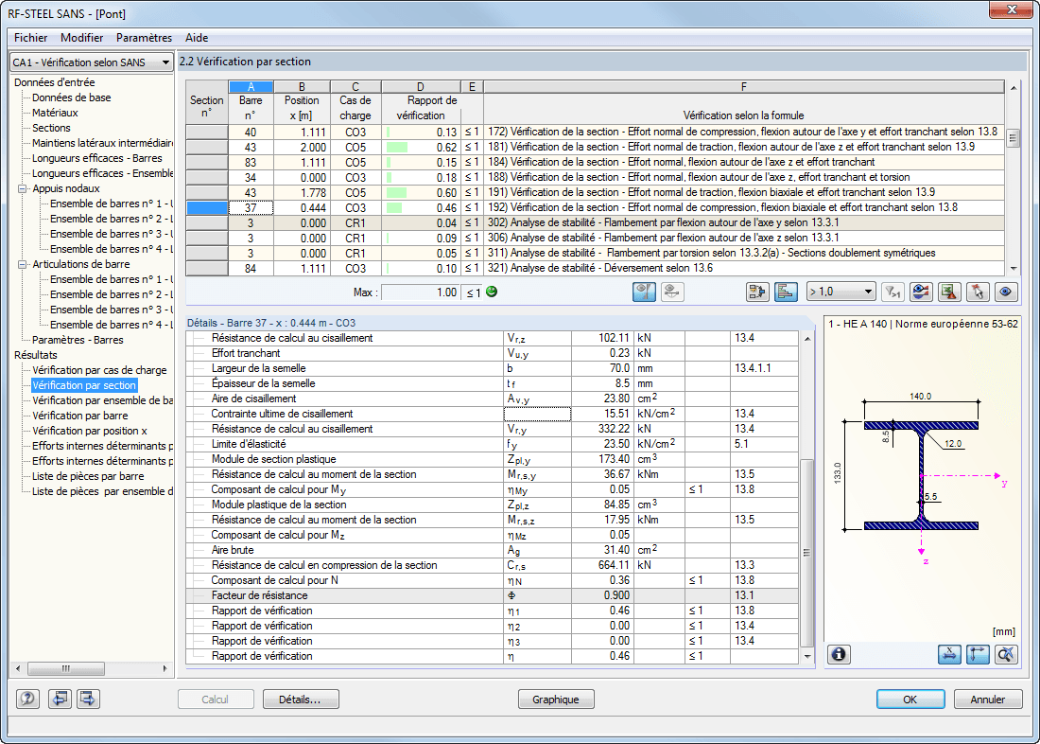Open cross-section info with the i icon
This screenshot has width=1040, height=744.
838,654
